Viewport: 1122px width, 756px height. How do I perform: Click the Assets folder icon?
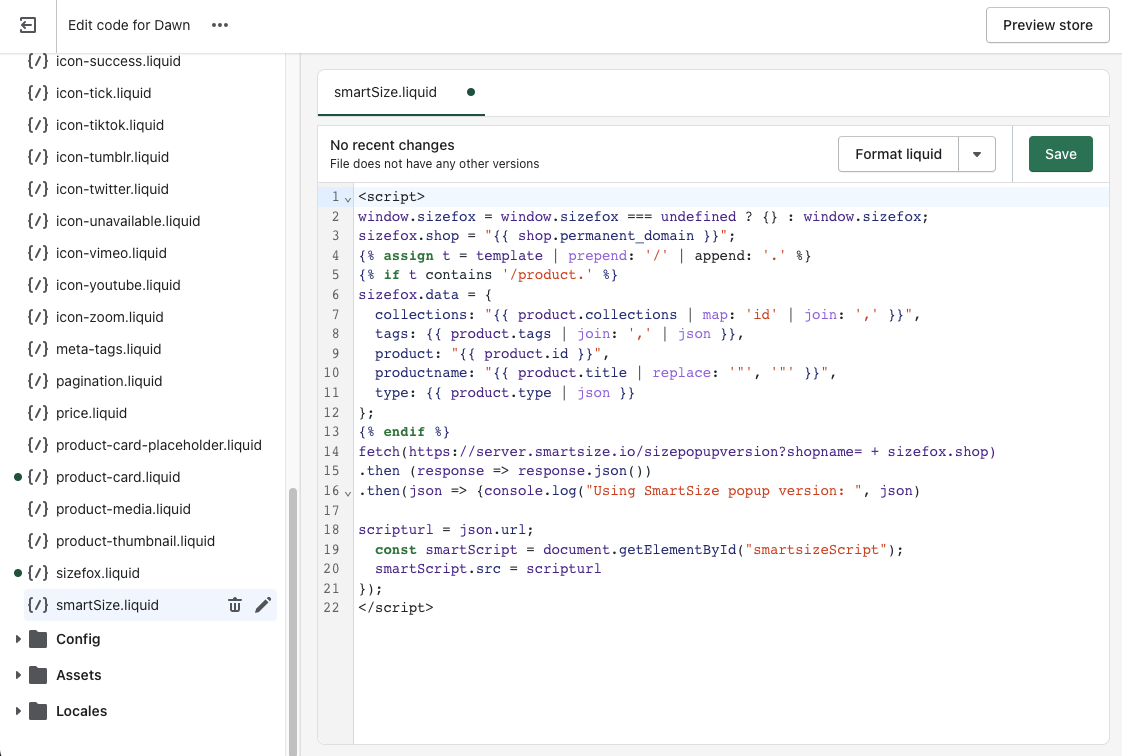(x=38, y=675)
